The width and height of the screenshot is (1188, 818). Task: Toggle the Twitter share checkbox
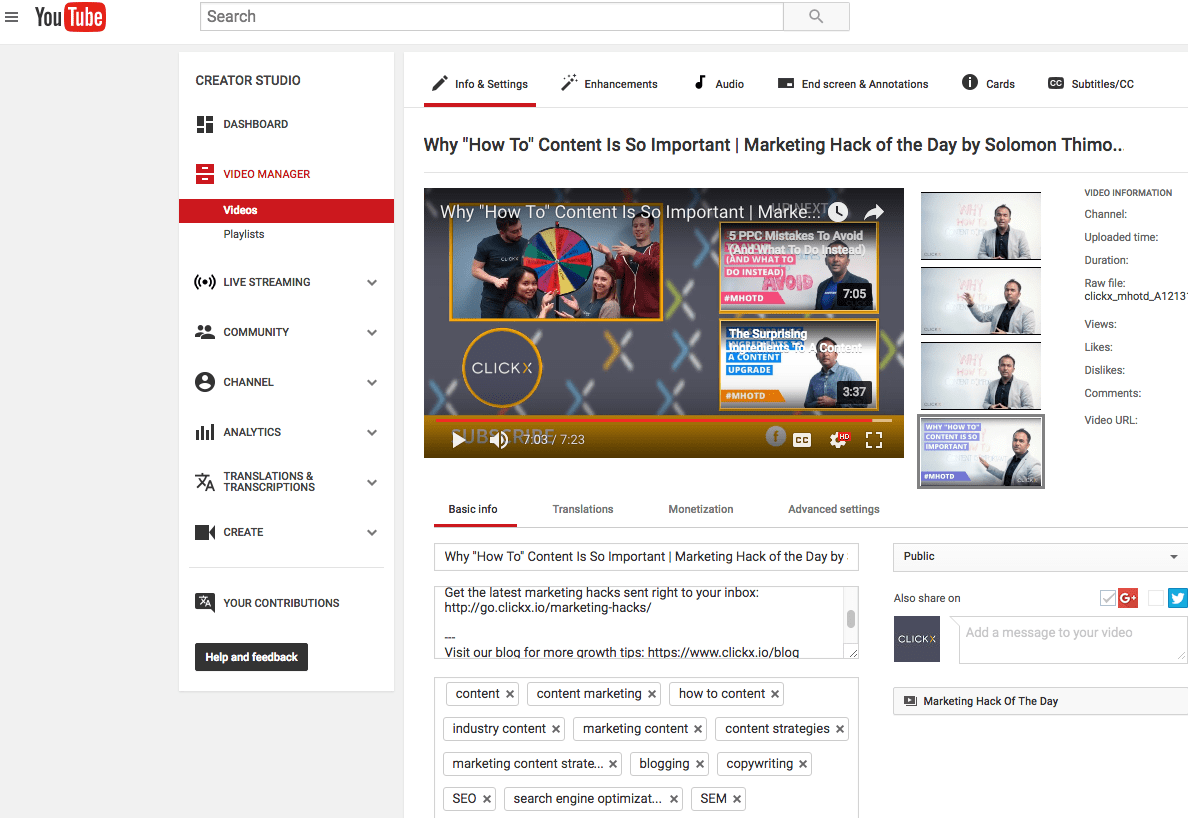point(1156,598)
